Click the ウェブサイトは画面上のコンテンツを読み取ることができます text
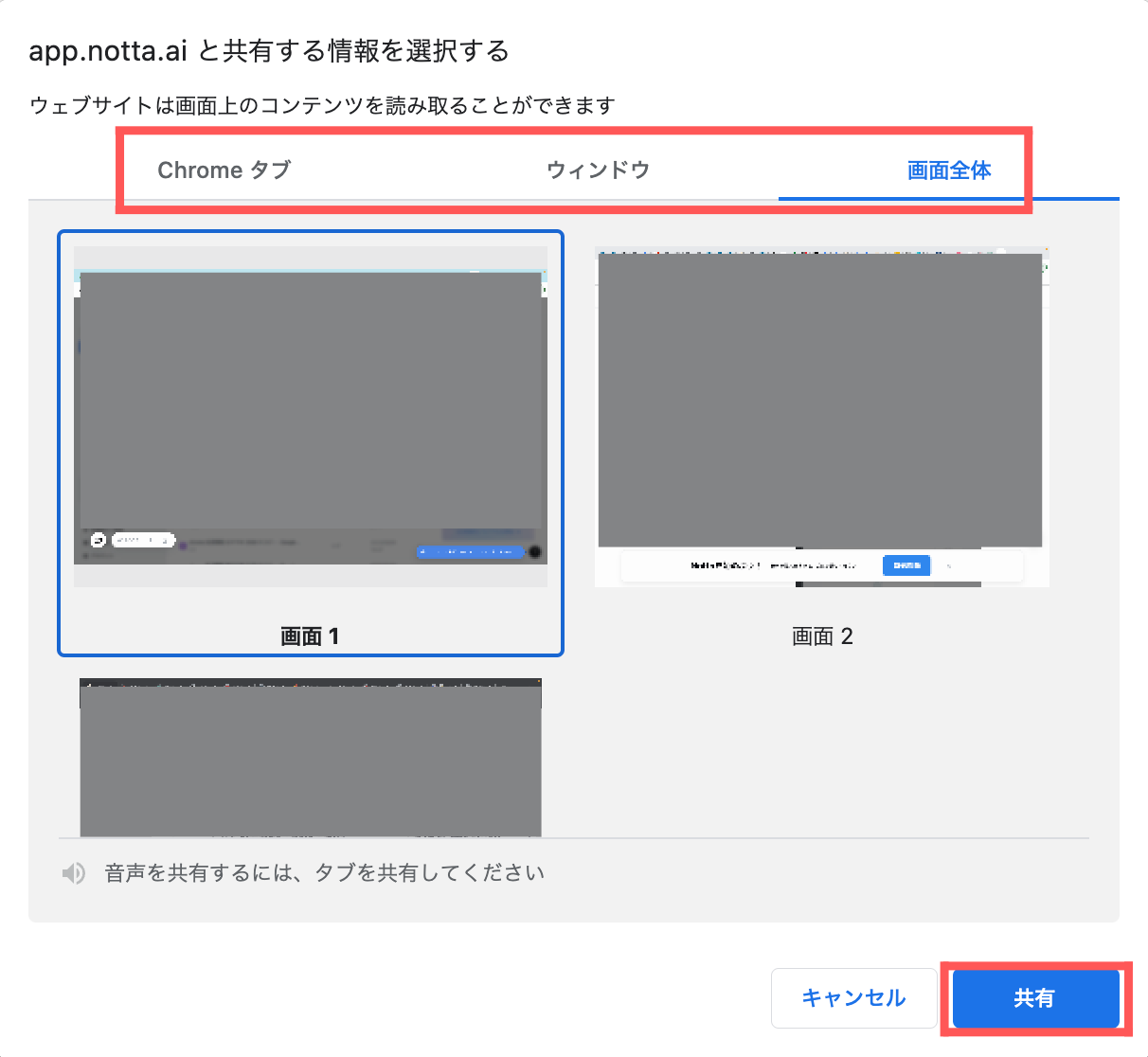The width and height of the screenshot is (1148, 1057). coord(323,105)
